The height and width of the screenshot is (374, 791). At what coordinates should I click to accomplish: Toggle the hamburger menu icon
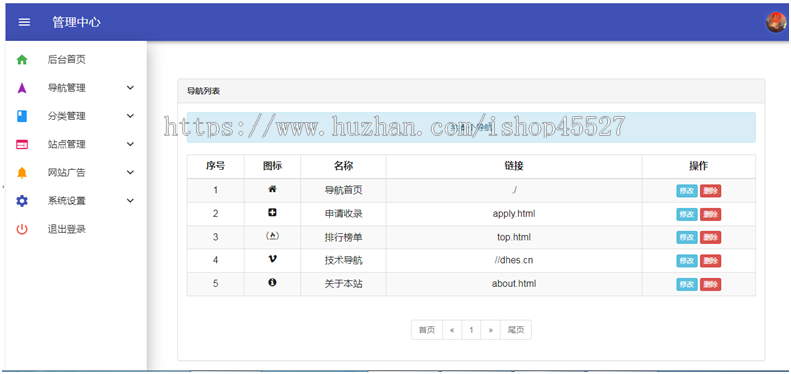pos(24,22)
